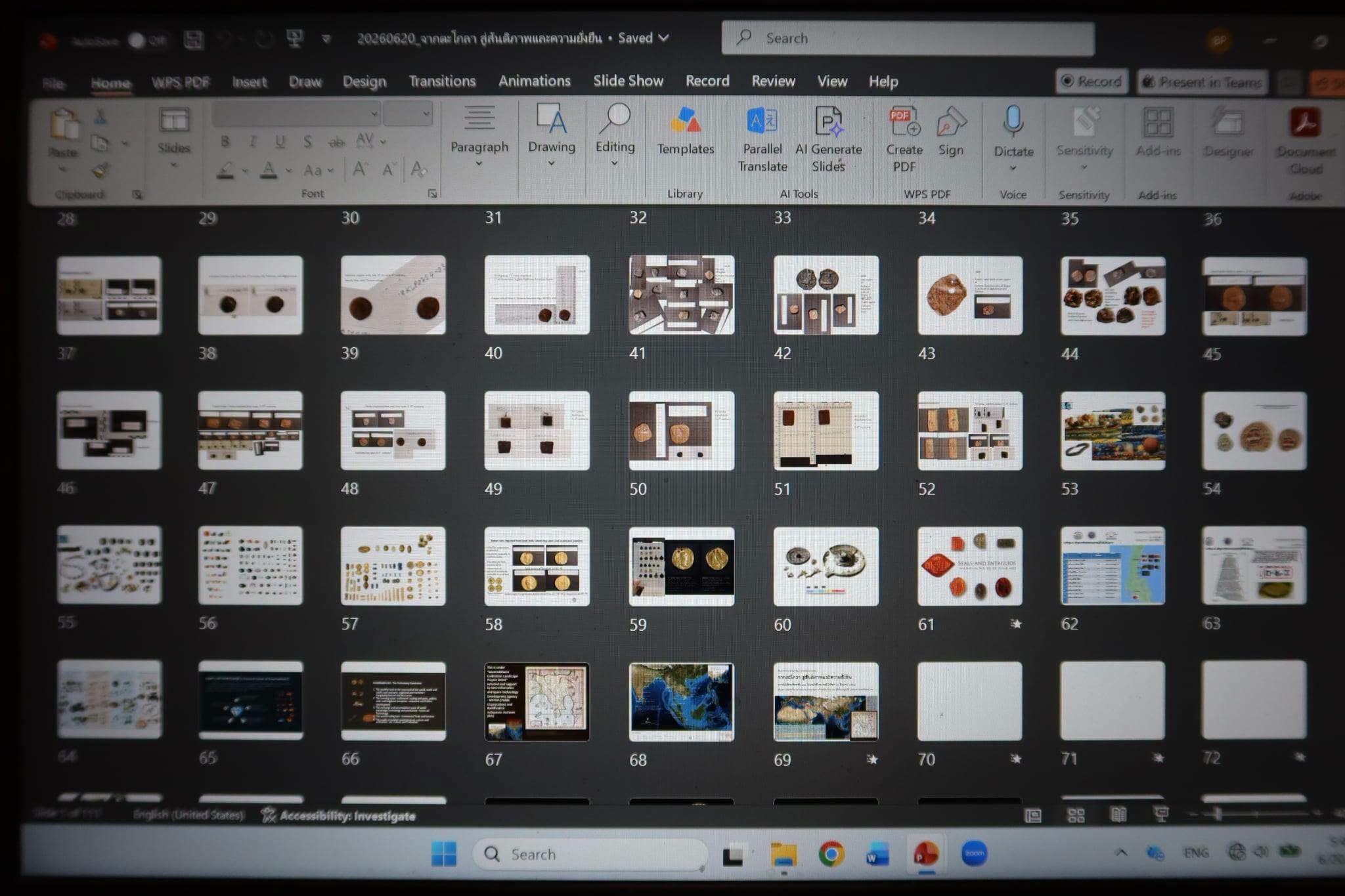The image size is (1345, 896).
Task: Open the File menu tab
Action: pyautogui.click(x=54, y=83)
